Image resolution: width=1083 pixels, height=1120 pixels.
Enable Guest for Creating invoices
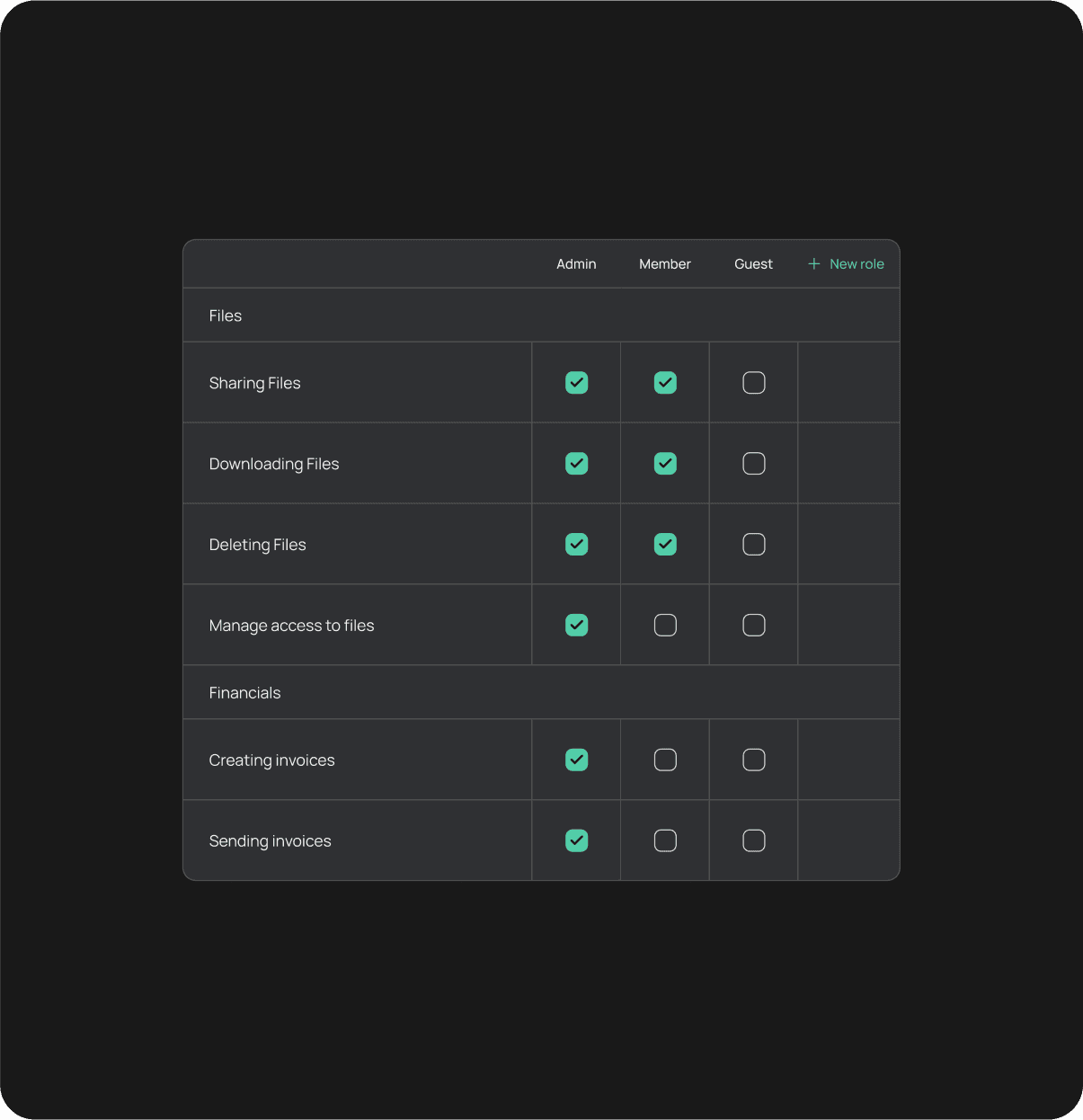[x=754, y=760]
